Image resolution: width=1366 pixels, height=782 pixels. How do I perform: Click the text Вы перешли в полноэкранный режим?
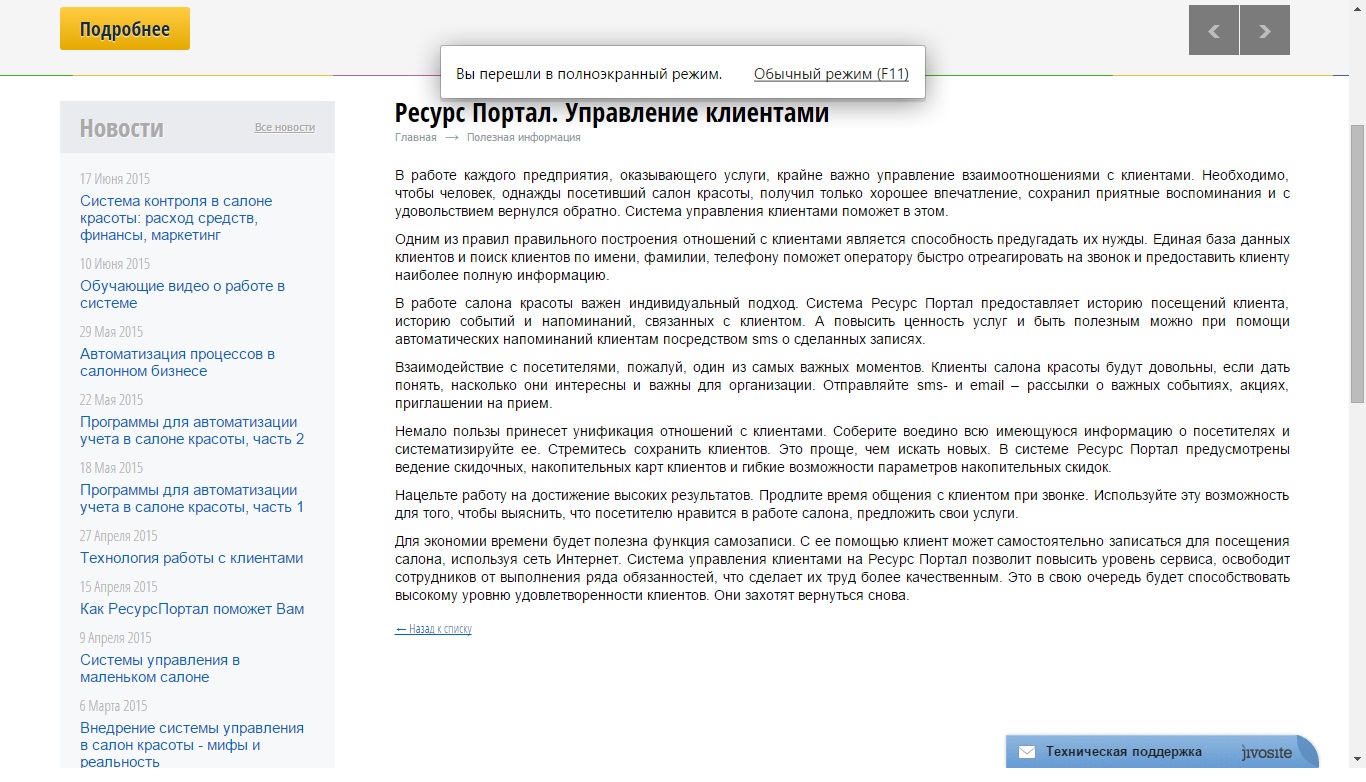[x=589, y=74]
